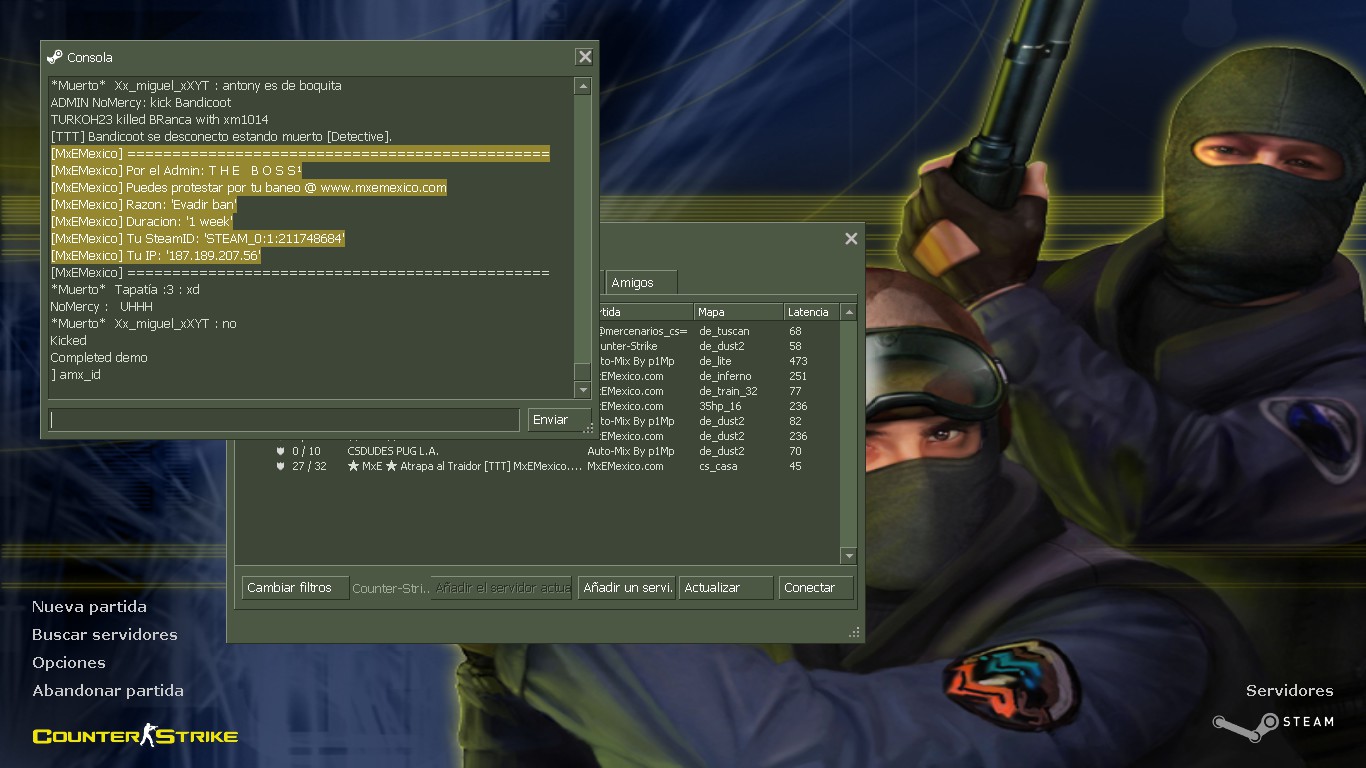
Task: Click the 'Por el Admin: T H E B O S S' line
Action: (177, 171)
